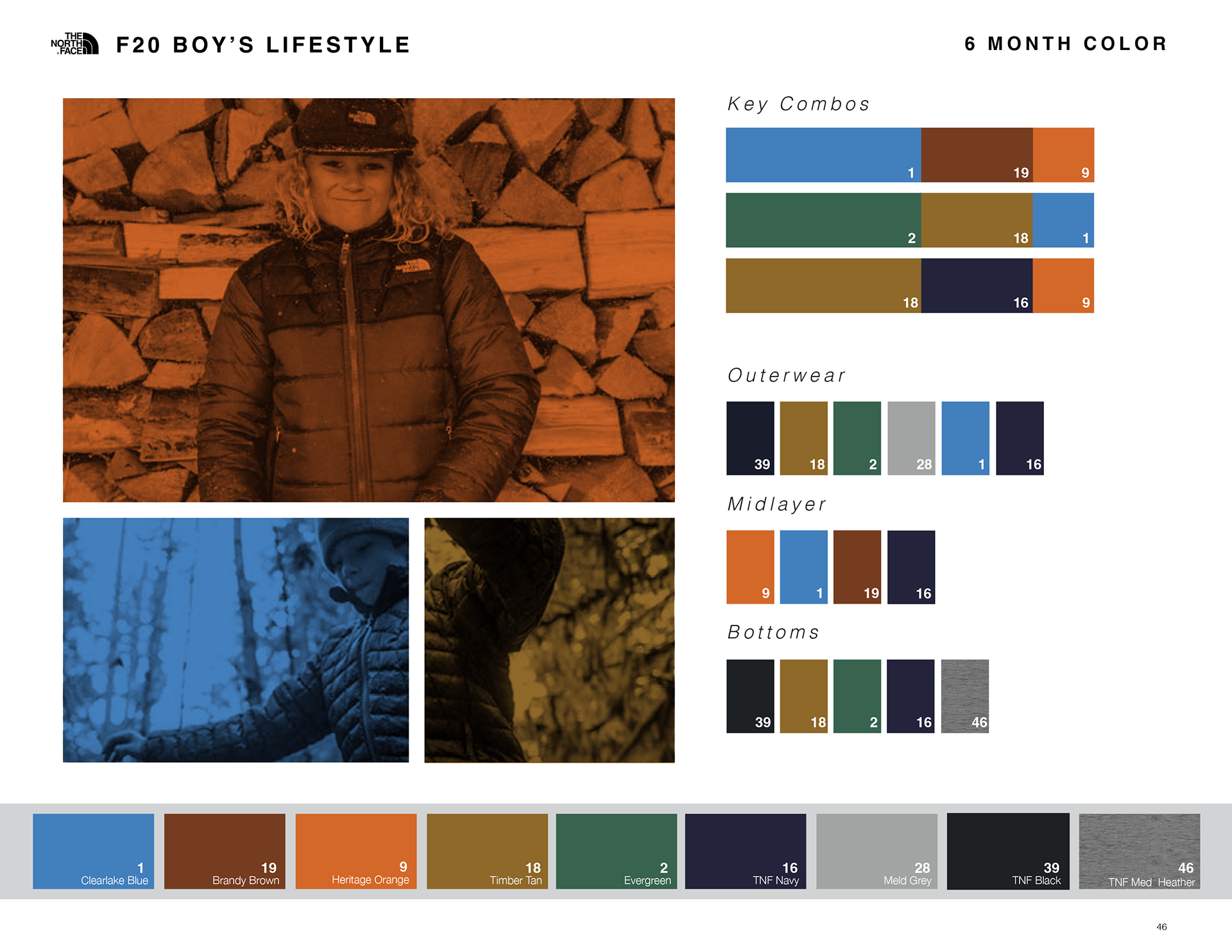The height and width of the screenshot is (952, 1232).
Task: Select the TNF Med Heather palette swatch
Action: [x=1140, y=851]
